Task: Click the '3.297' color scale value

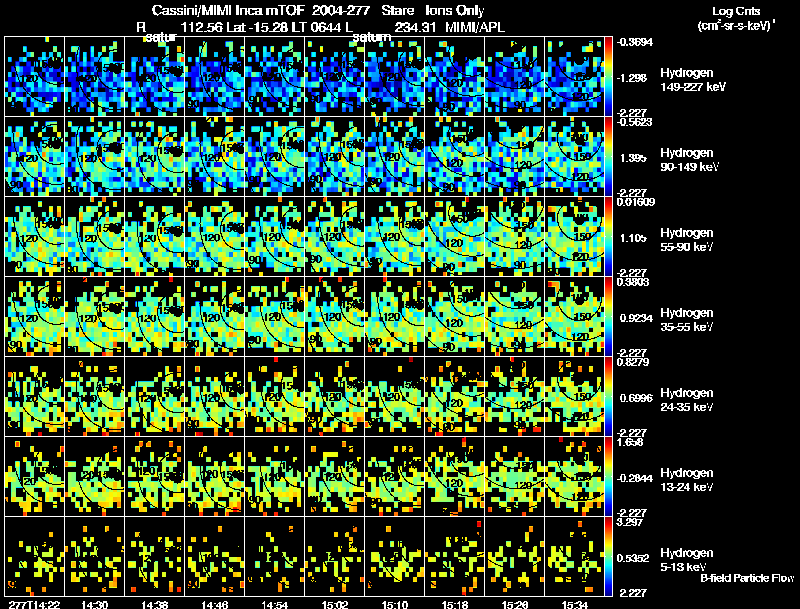Action: coord(630,522)
